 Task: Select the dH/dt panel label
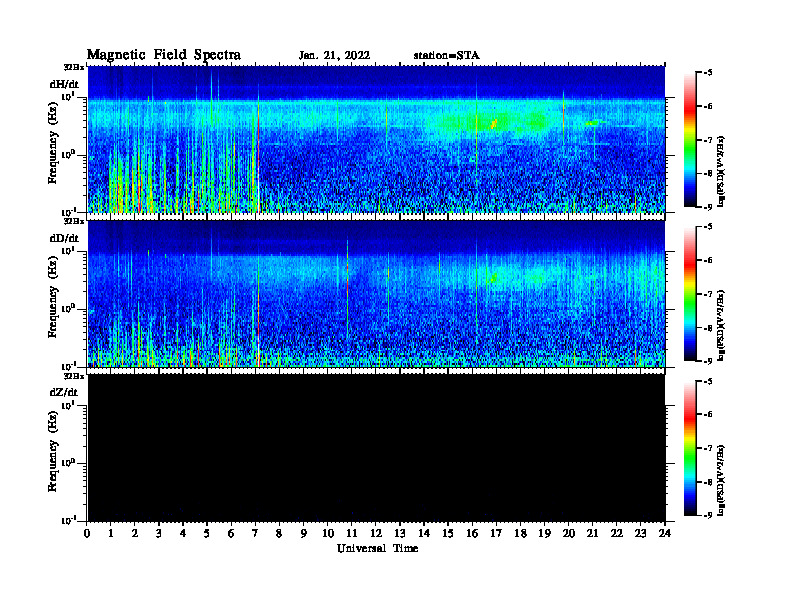(64, 84)
